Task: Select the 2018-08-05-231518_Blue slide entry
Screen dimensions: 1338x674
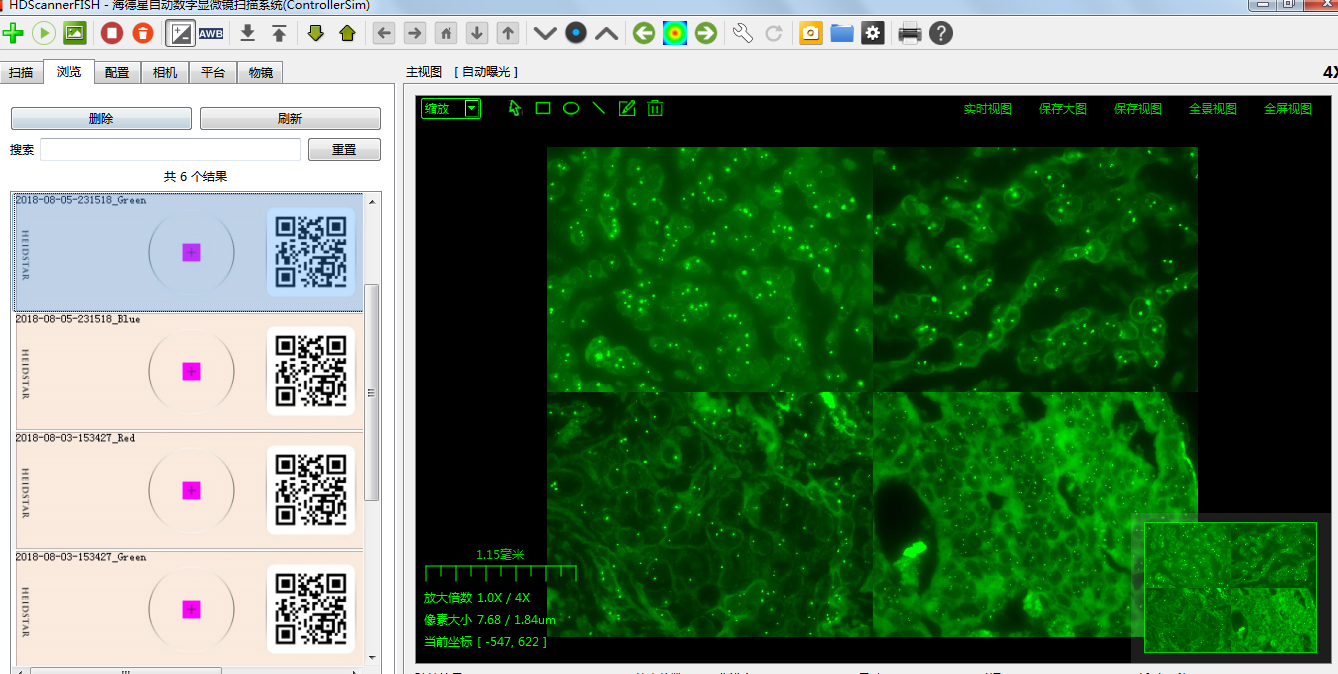Action: (x=188, y=370)
